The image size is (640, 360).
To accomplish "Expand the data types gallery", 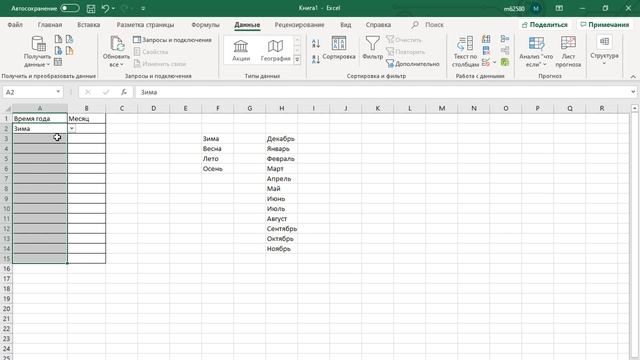I will [x=297, y=60].
